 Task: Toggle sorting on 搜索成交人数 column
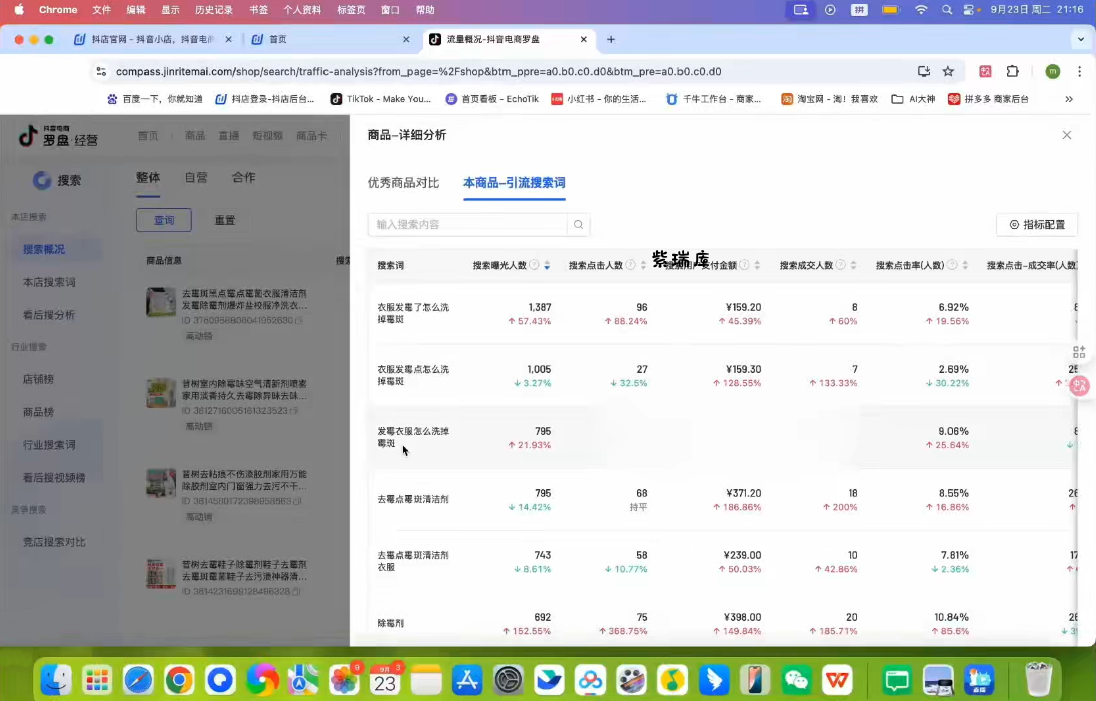click(x=853, y=266)
